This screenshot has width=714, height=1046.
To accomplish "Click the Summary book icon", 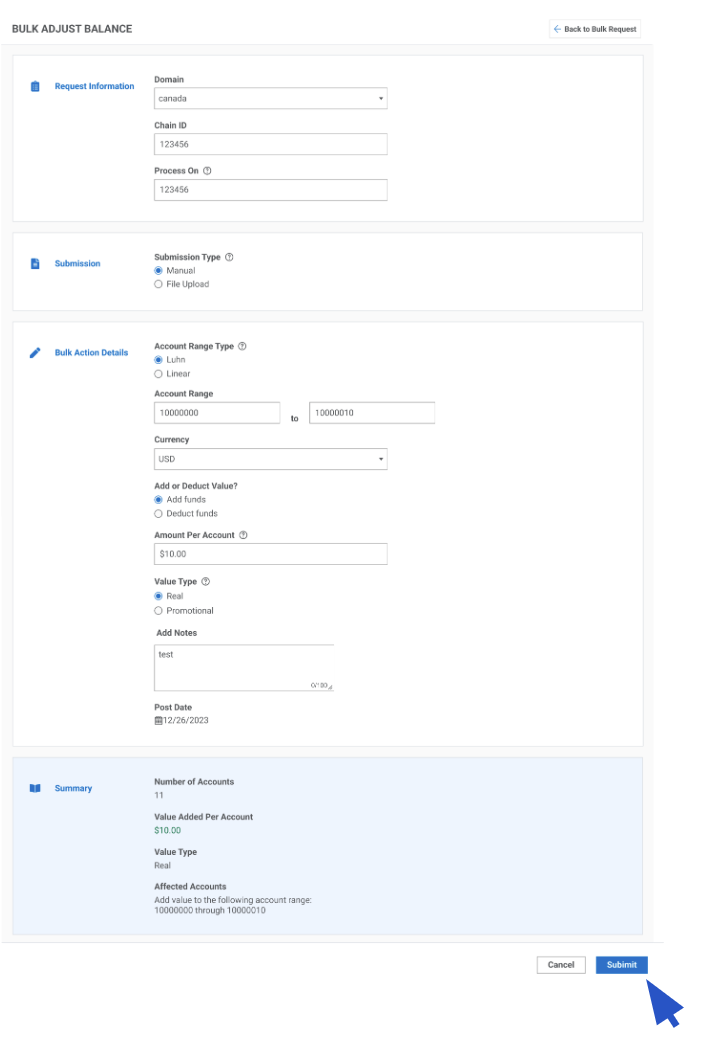I will (35, 789).
